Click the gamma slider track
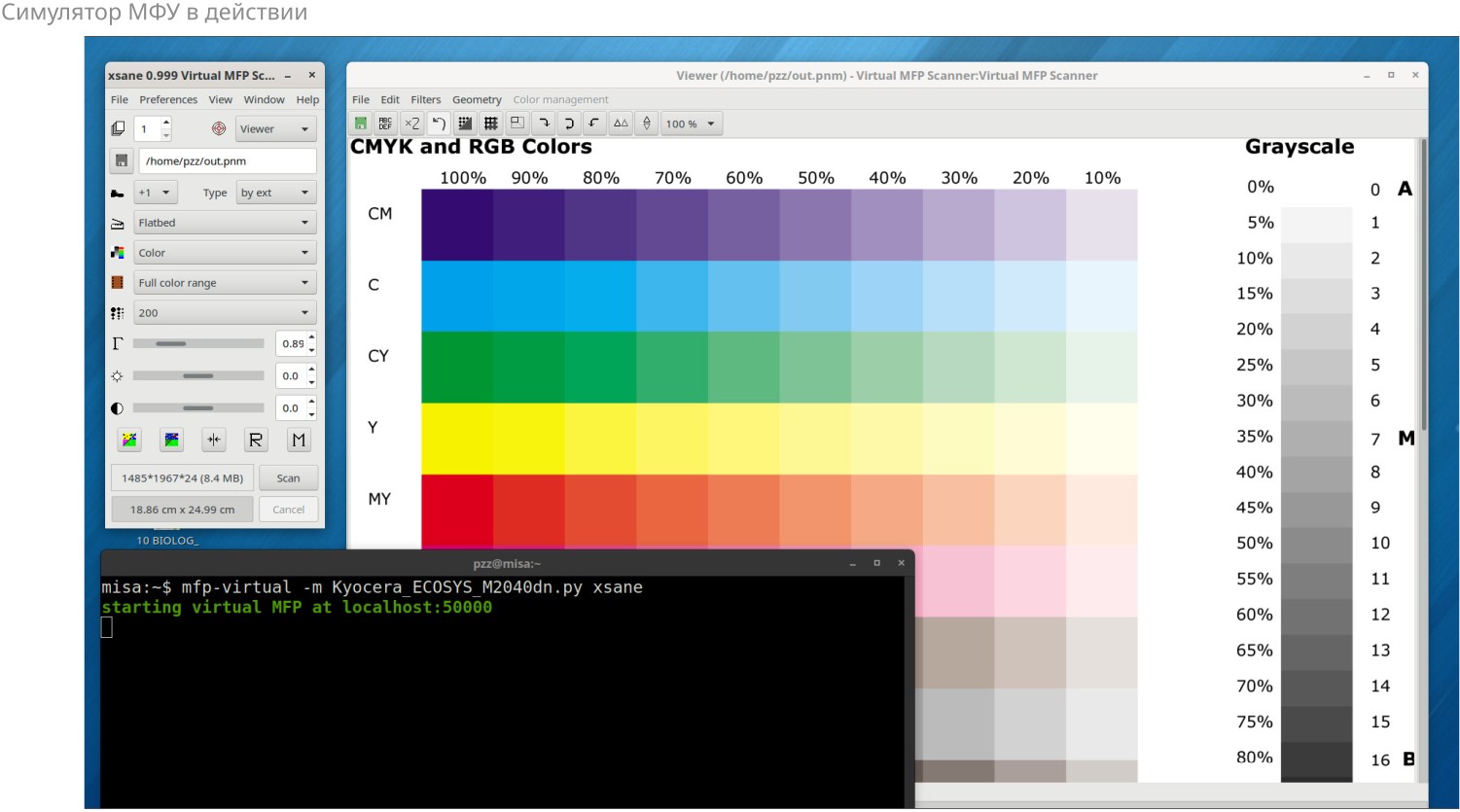This screenshot has width=1460, height=812. coord(198,343)
